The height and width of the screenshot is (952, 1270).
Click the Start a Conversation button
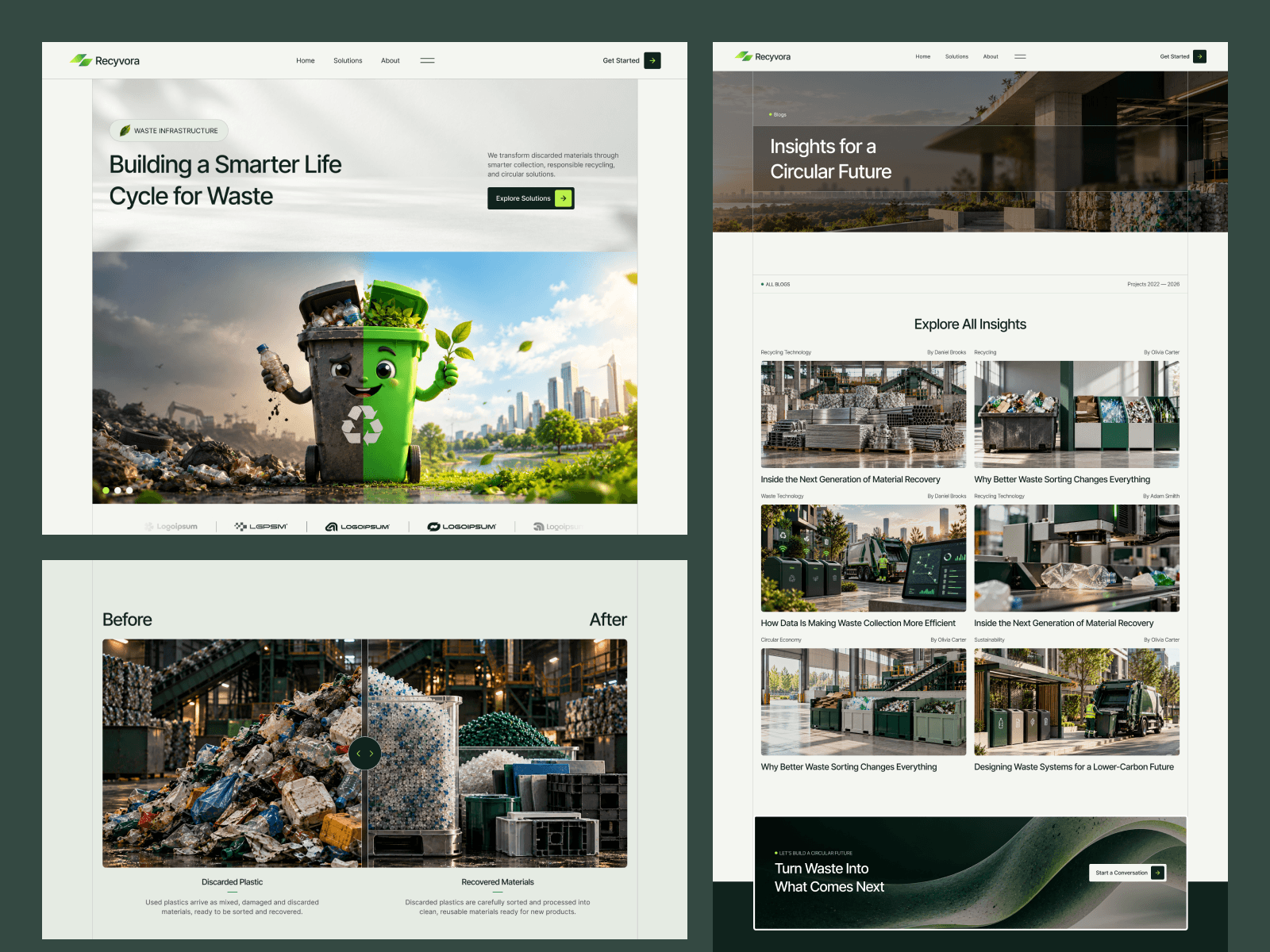(x=1127, y=873)
